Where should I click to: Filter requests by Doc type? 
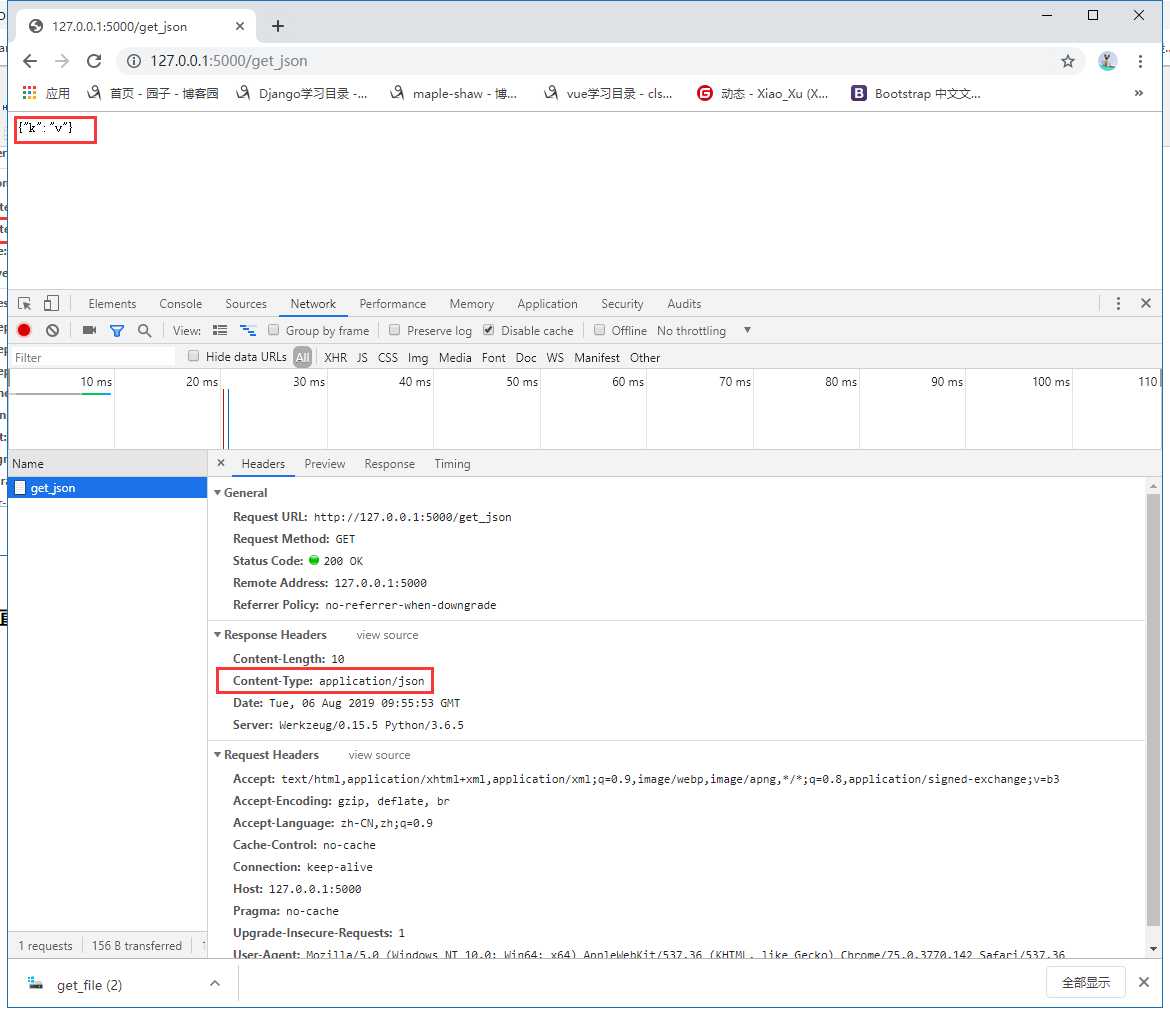coord(525,357)
